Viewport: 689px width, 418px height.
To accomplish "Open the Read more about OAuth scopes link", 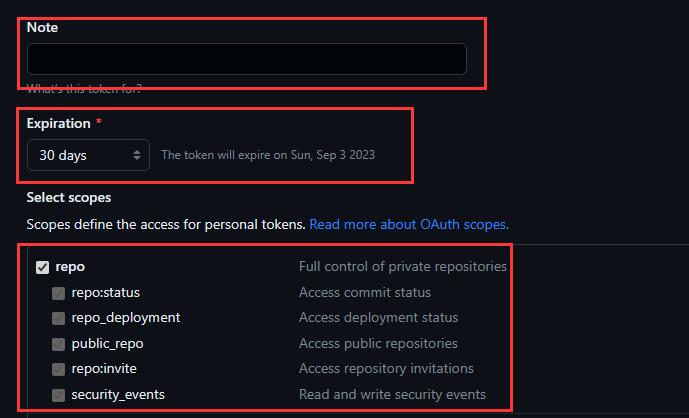I will (x=409, y=225).
